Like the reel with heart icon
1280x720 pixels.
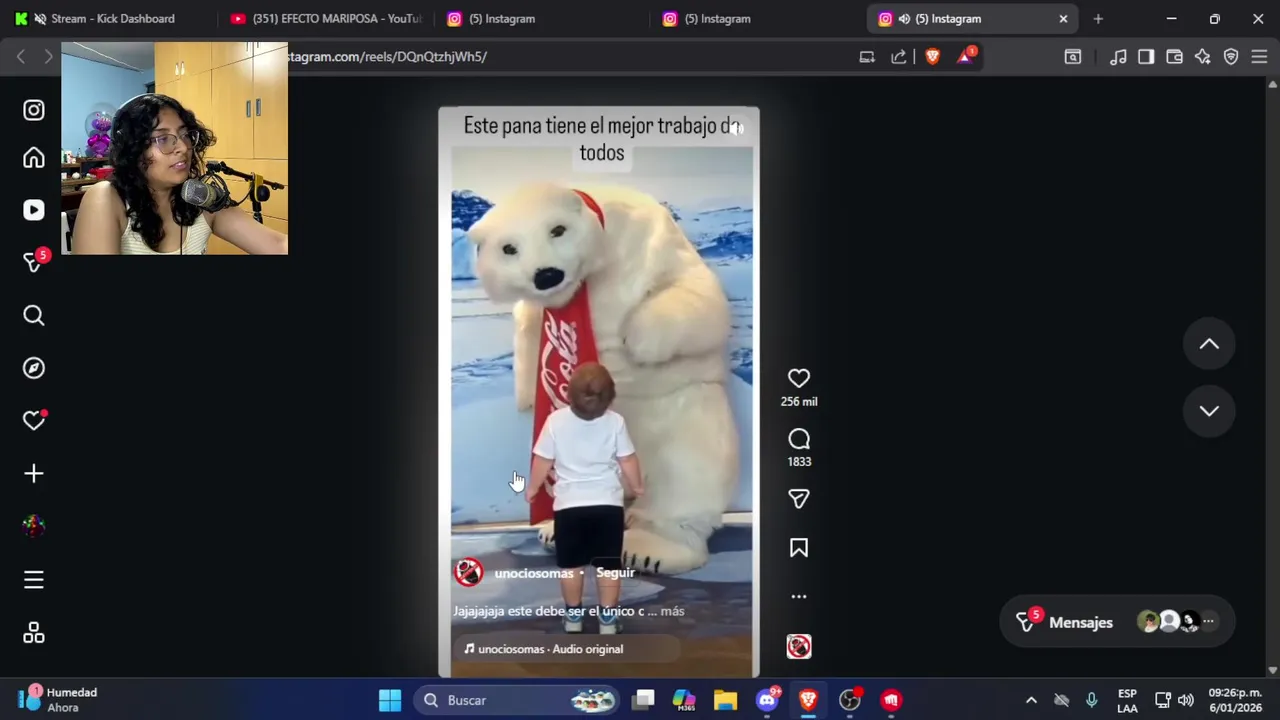tap(798, 378)
